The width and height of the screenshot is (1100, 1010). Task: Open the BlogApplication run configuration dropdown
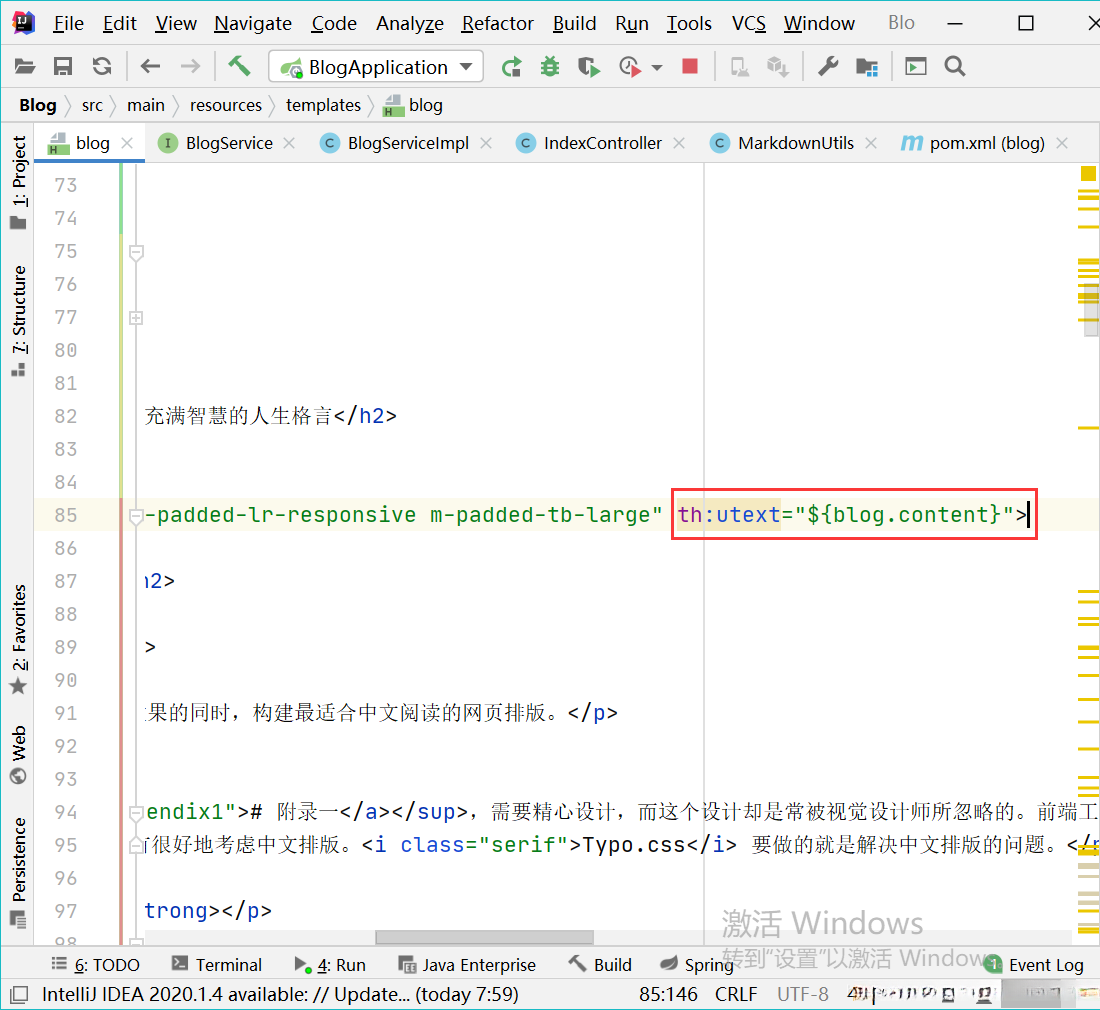(376, 67)
